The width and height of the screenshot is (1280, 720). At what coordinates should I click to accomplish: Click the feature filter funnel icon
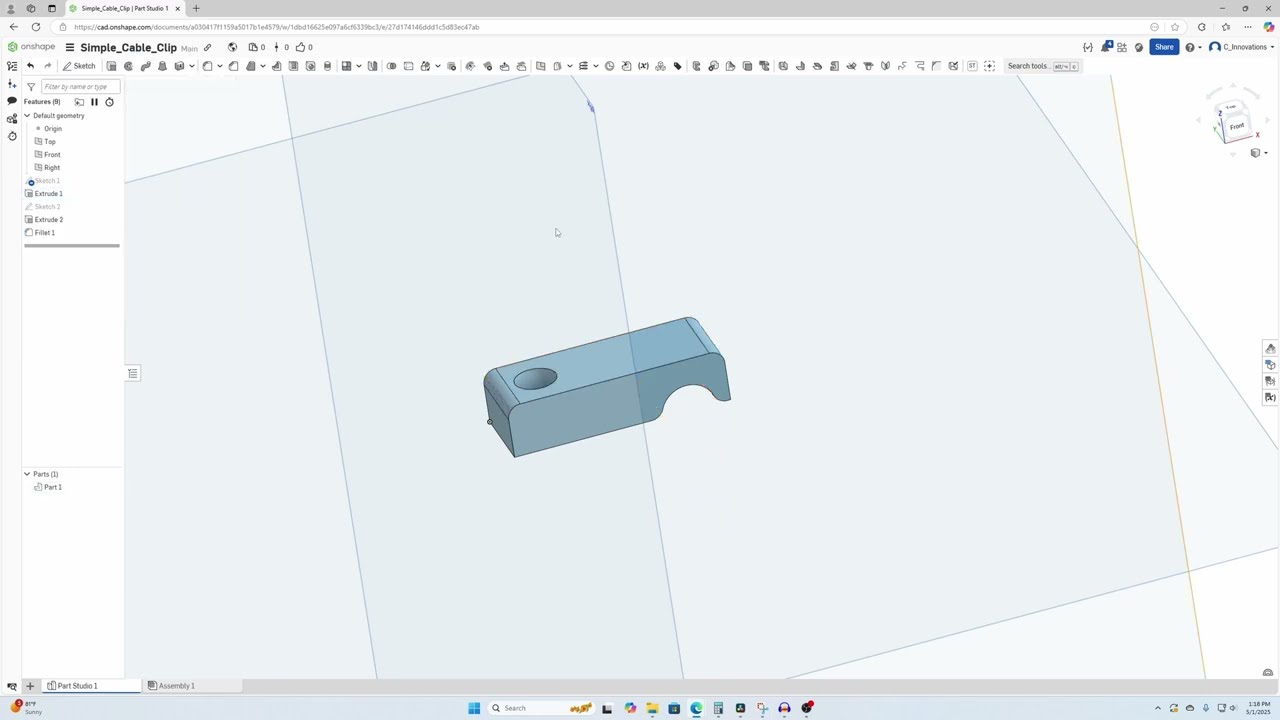[x=31, y=87]
